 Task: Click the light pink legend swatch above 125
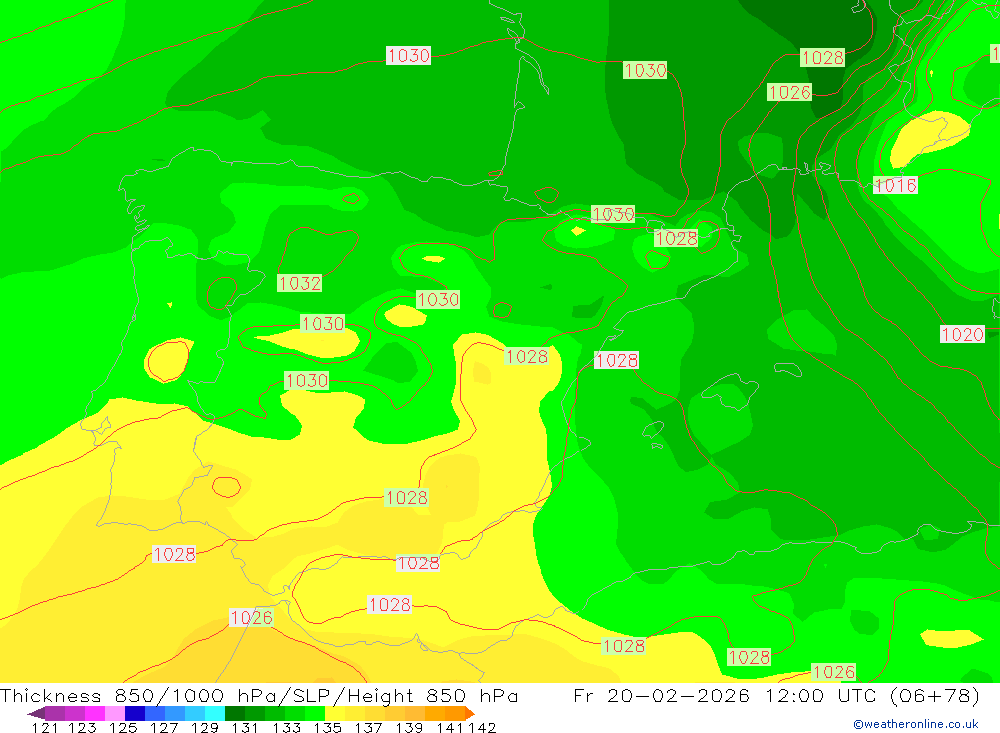114,713
